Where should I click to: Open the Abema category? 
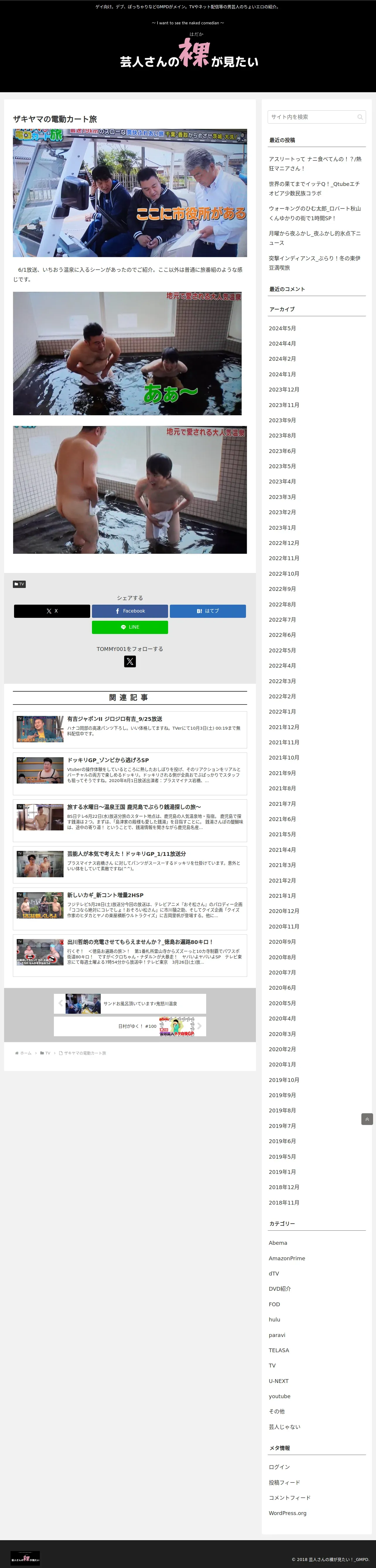tap(278, 1243)
